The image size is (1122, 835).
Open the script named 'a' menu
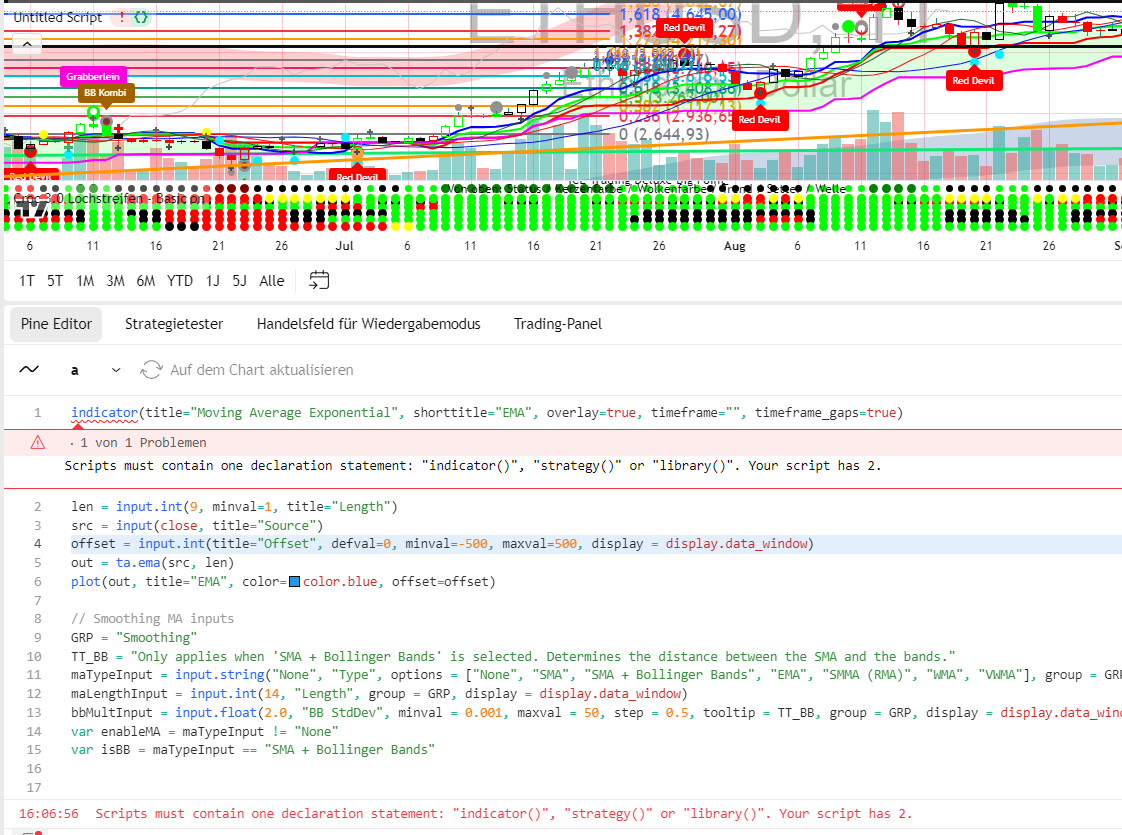[x=75, y=370]
